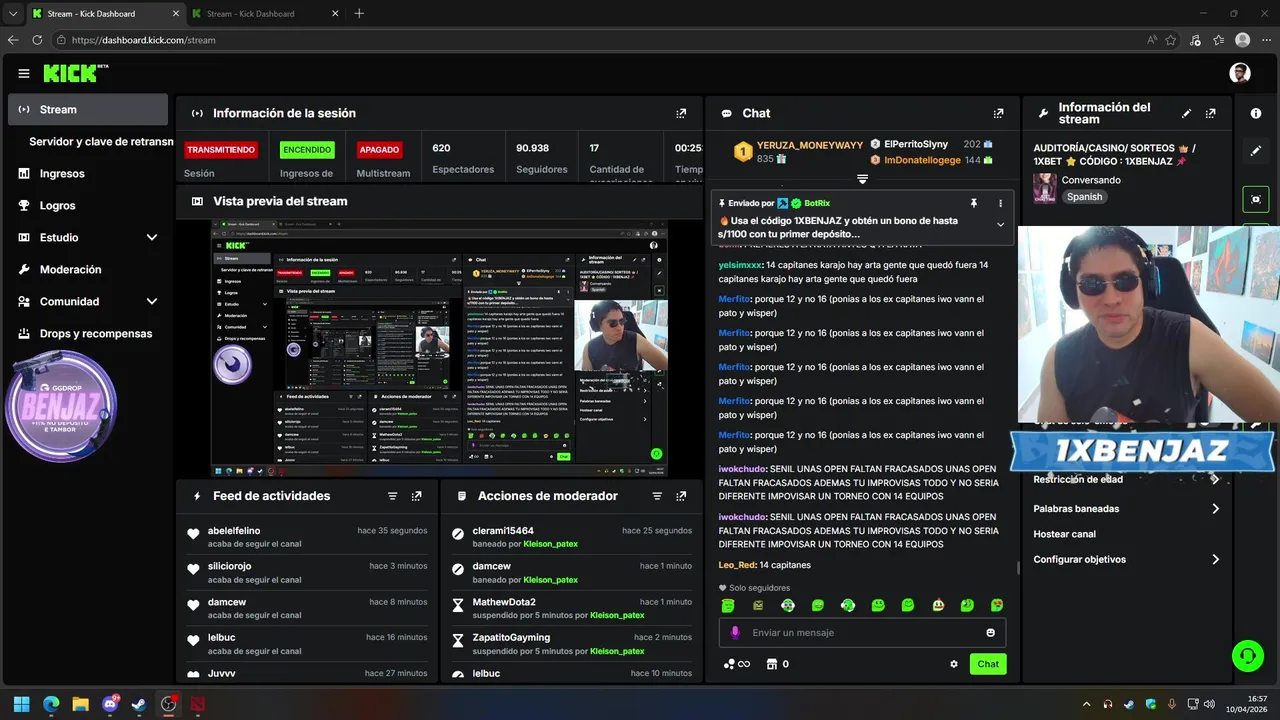Filter the Acciones de moderador list
Screen dimensions: 1280x720
(x=657, y=496)
